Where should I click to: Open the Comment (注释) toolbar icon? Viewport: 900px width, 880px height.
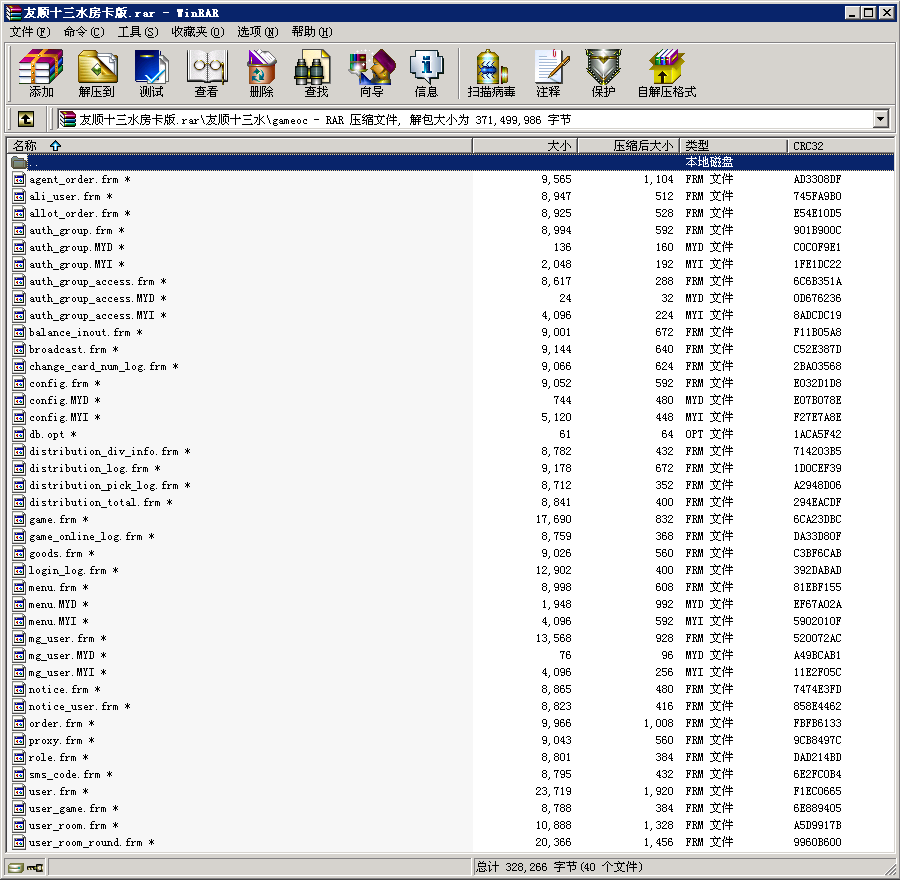pos(548,73)
